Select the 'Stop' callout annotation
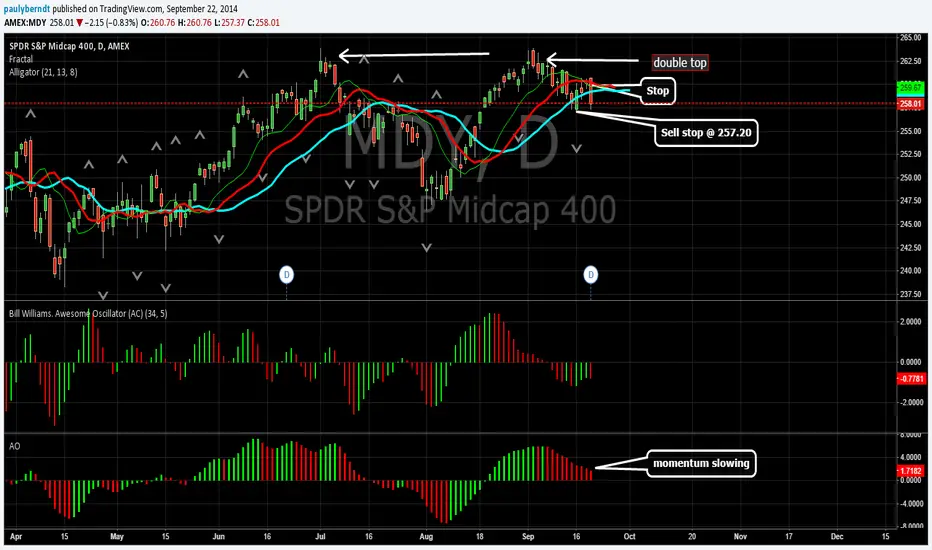The height and width of the screenshot is (550, 932). [657, 91]
